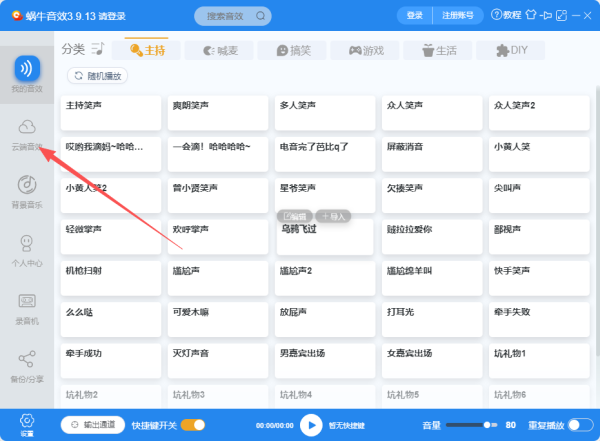Play the 快手笑声 sound card
This screenshot has width=600, height=441.
540,278
